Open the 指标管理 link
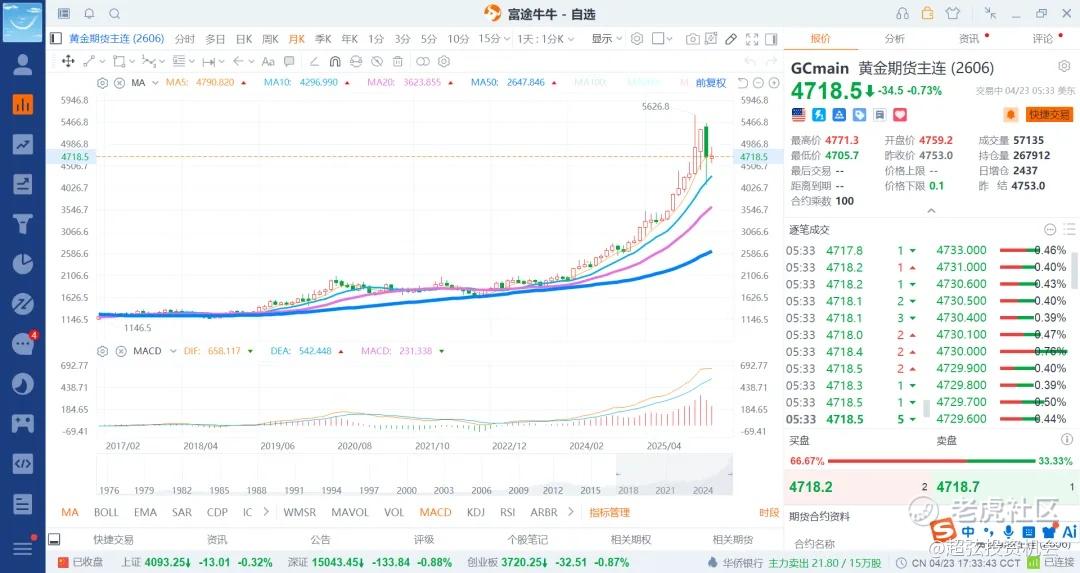 coord(609,512)
